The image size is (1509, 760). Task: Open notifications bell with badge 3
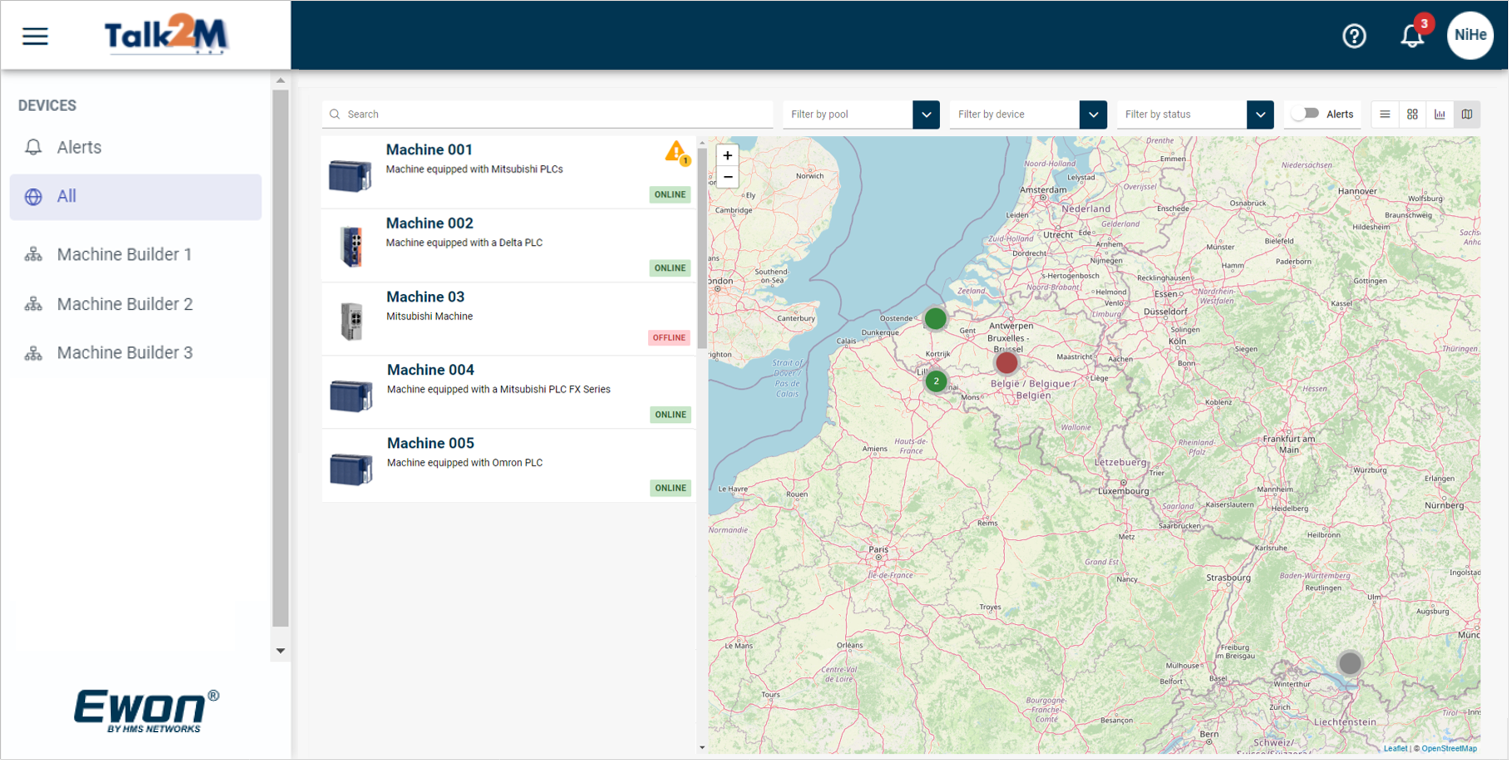[x=1413, y=36]
